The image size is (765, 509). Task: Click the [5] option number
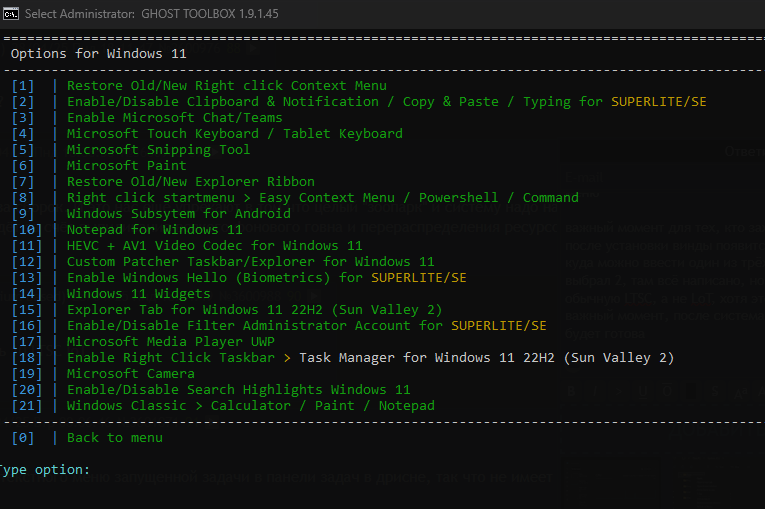pos(23,150)
